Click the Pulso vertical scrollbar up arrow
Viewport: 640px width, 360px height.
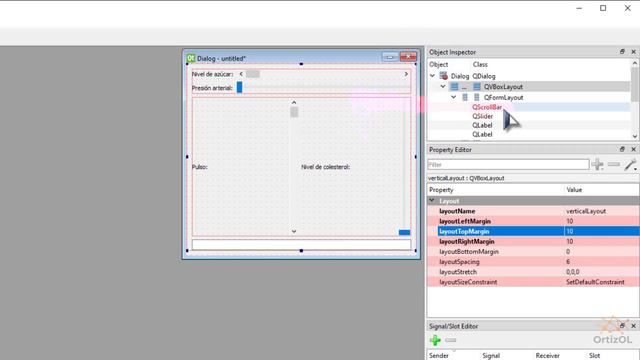tap(294, 102)
